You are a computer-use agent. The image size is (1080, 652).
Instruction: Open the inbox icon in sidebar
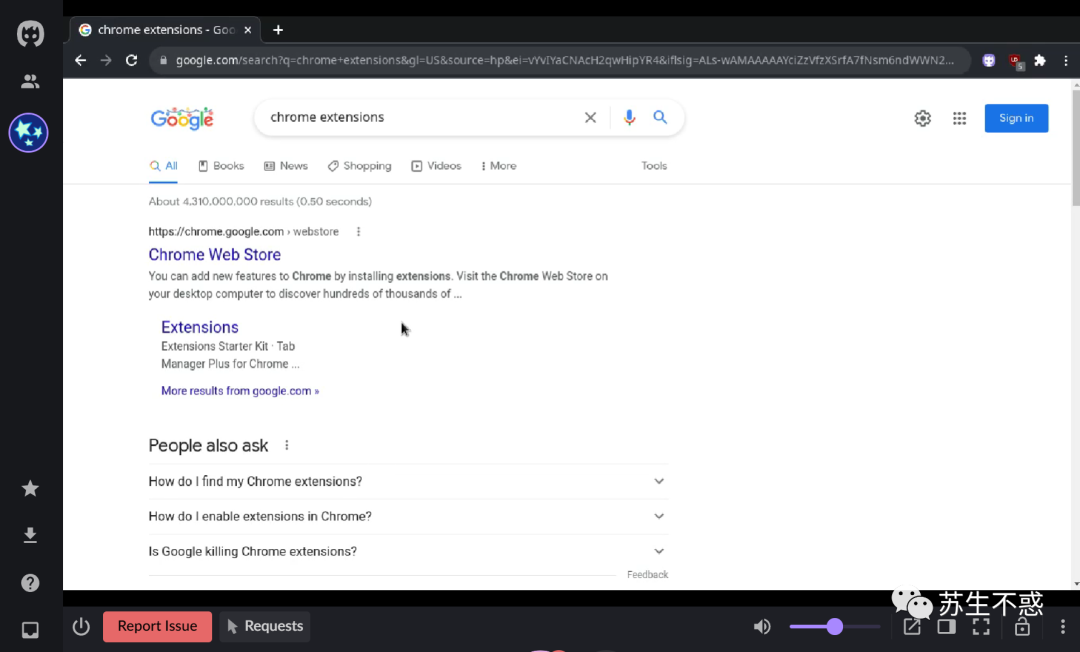click(30, 629)
